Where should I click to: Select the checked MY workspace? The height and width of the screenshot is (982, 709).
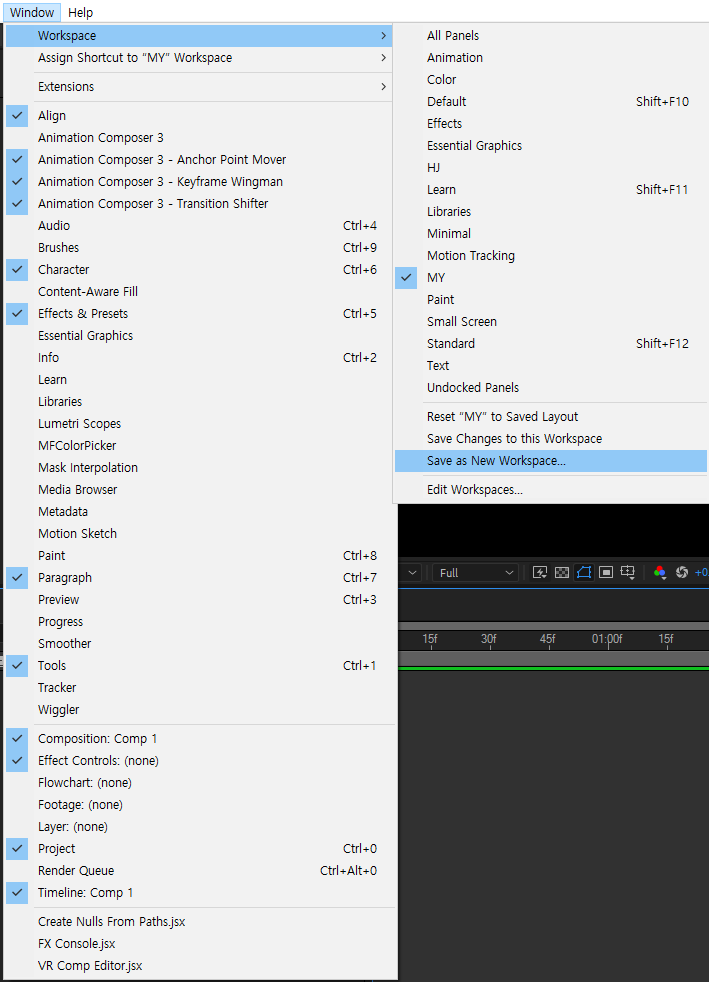pos(551,277)
